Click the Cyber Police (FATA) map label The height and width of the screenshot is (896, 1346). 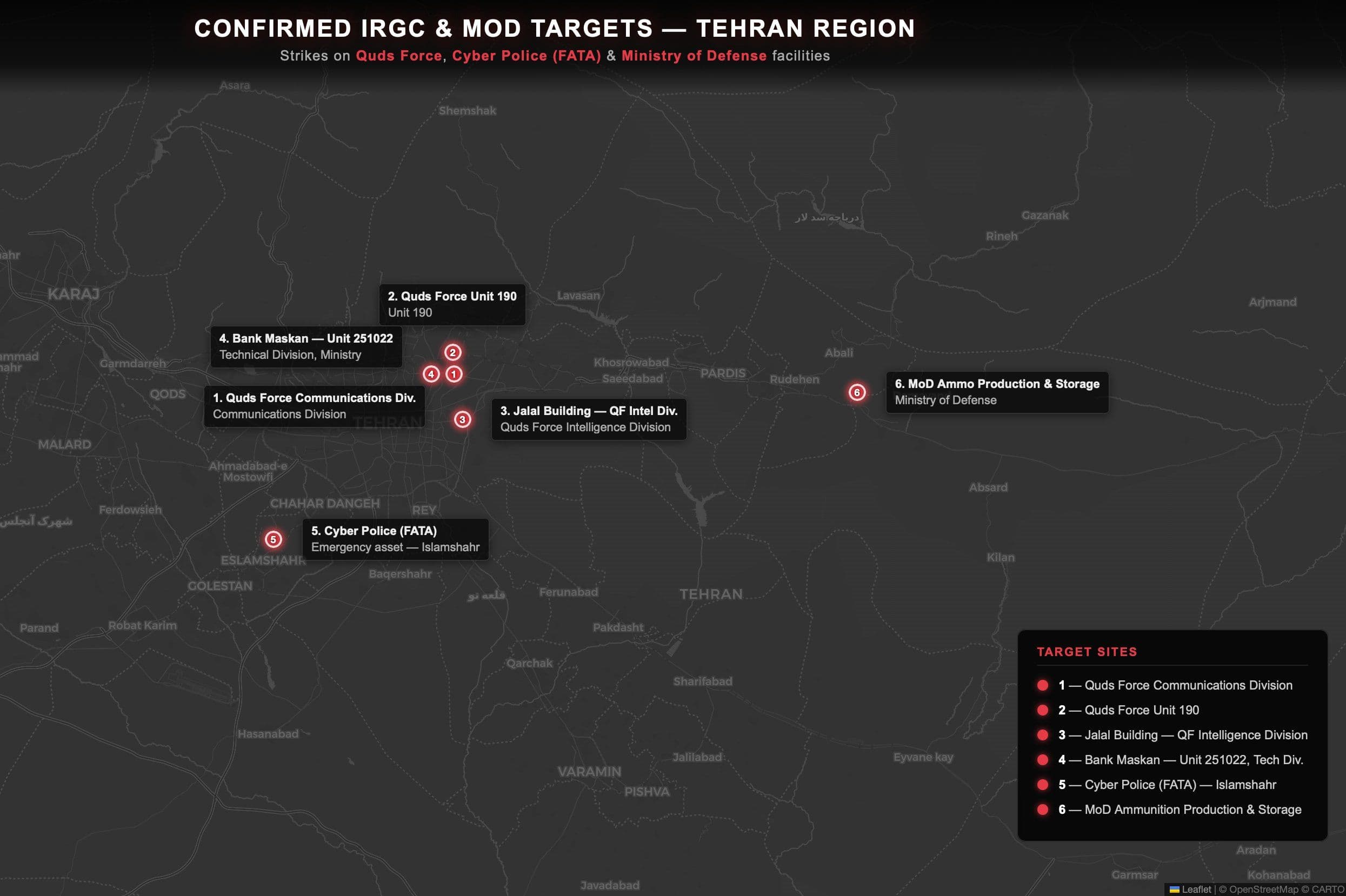pos(396,539)
